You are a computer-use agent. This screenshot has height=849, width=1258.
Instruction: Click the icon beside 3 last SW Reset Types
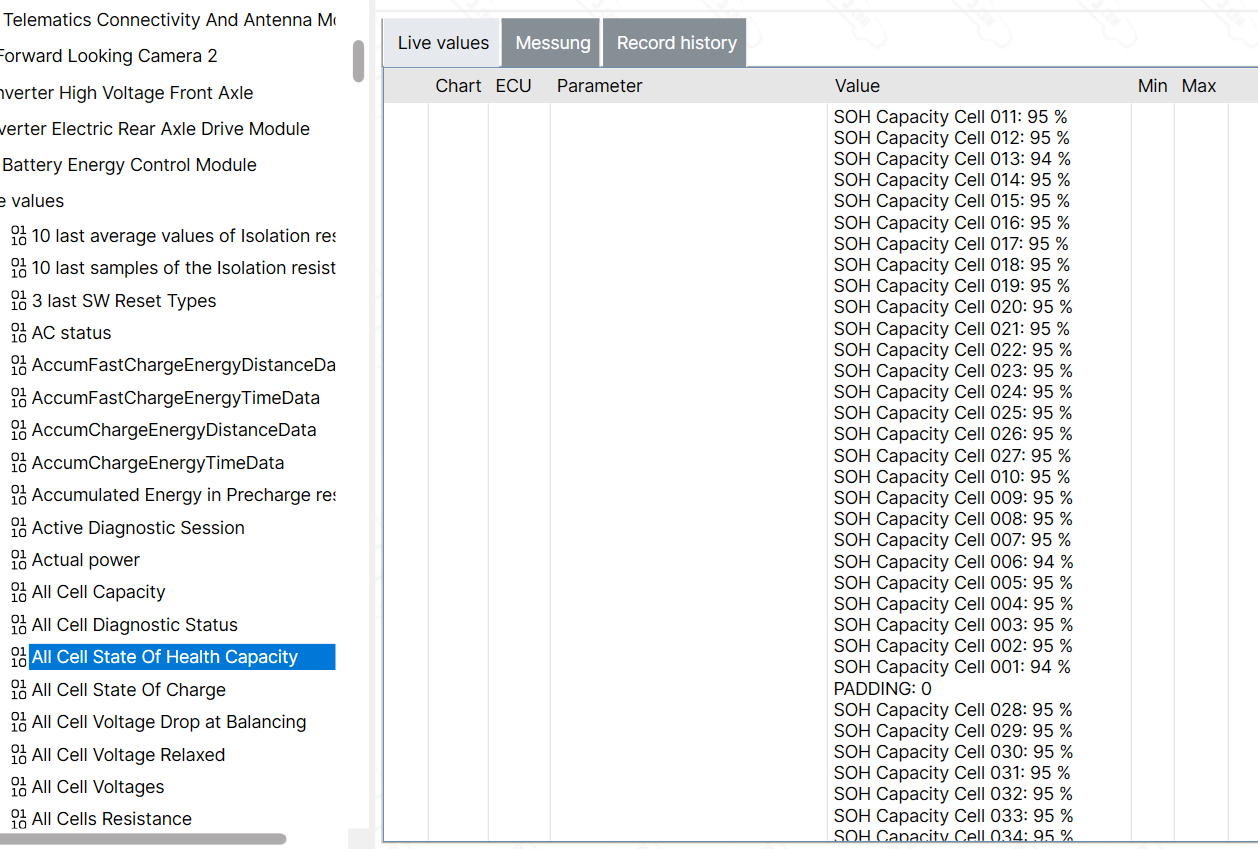(x=18, y=301)
